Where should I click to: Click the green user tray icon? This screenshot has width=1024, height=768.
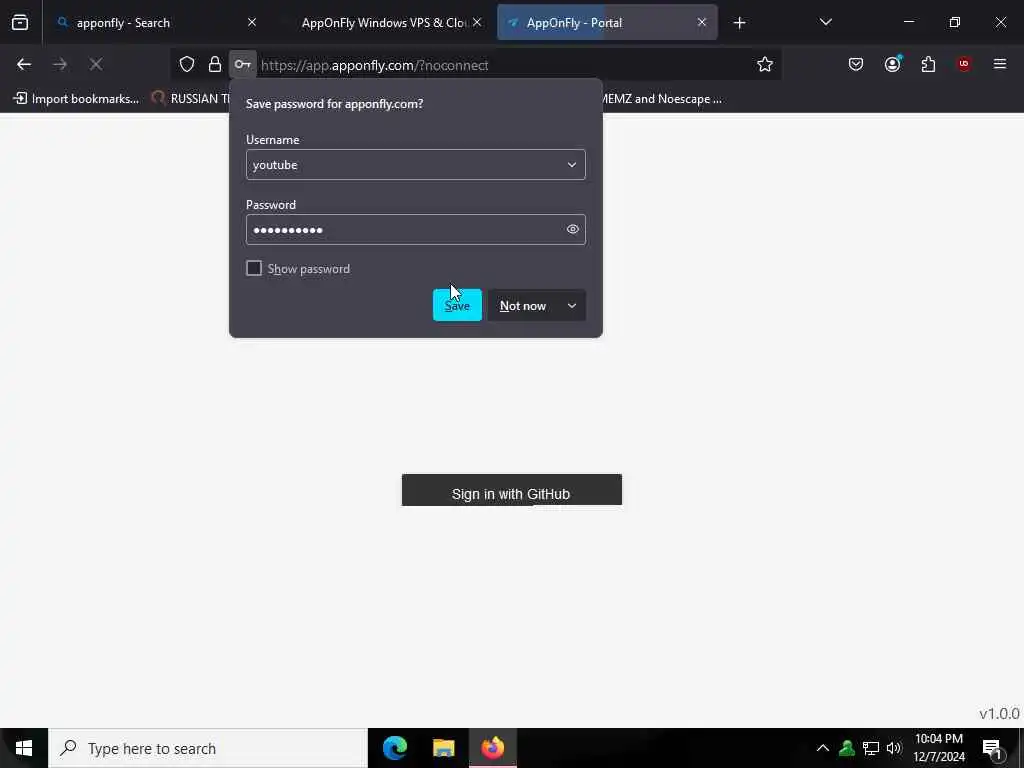coord(847,748)
